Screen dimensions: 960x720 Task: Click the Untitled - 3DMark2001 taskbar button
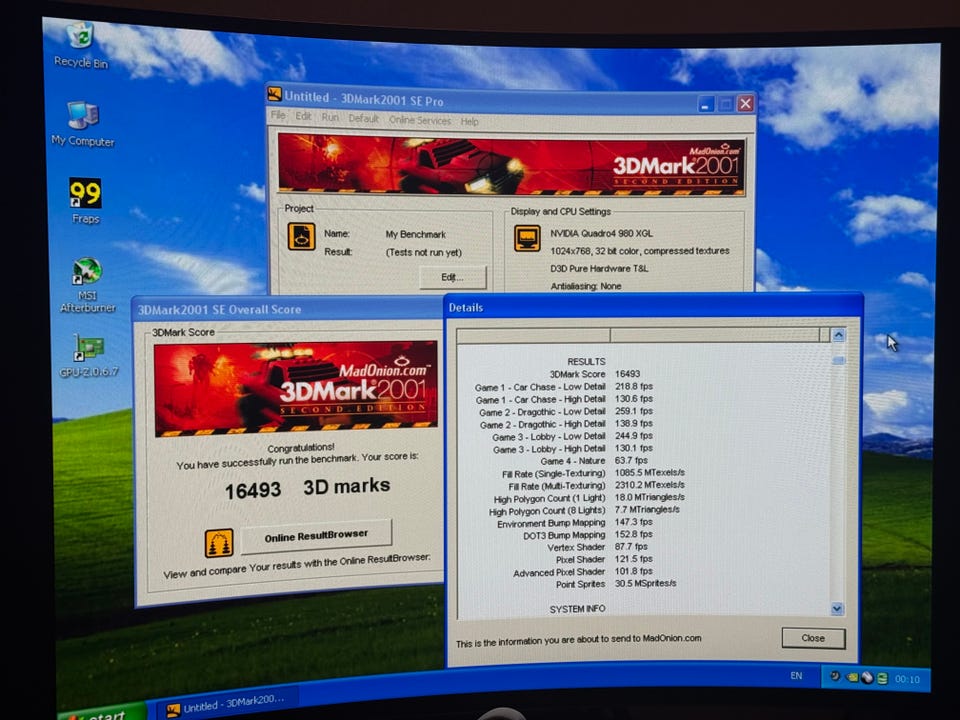click(x=227, y=703)
